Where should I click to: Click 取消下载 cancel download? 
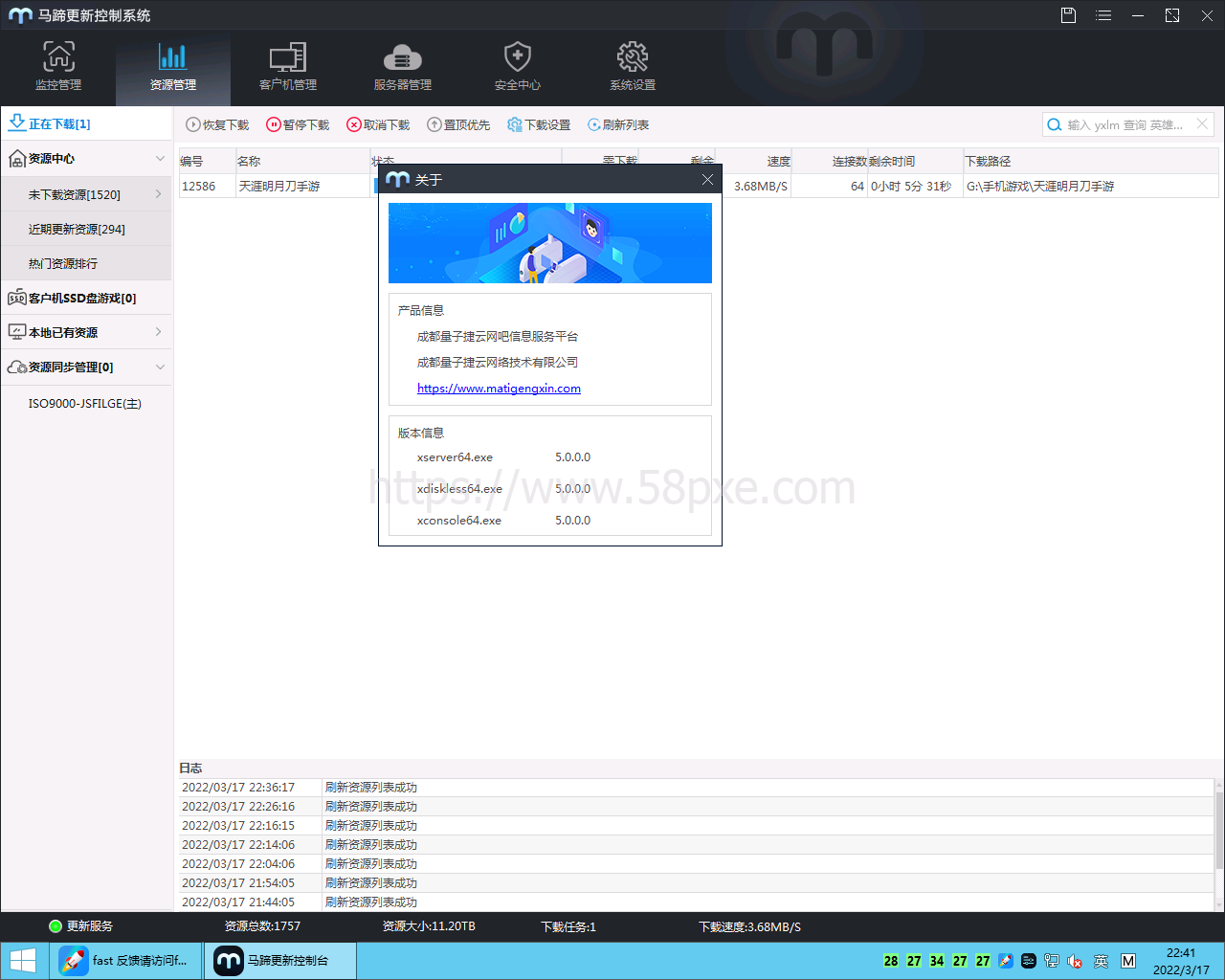[378, 124]
